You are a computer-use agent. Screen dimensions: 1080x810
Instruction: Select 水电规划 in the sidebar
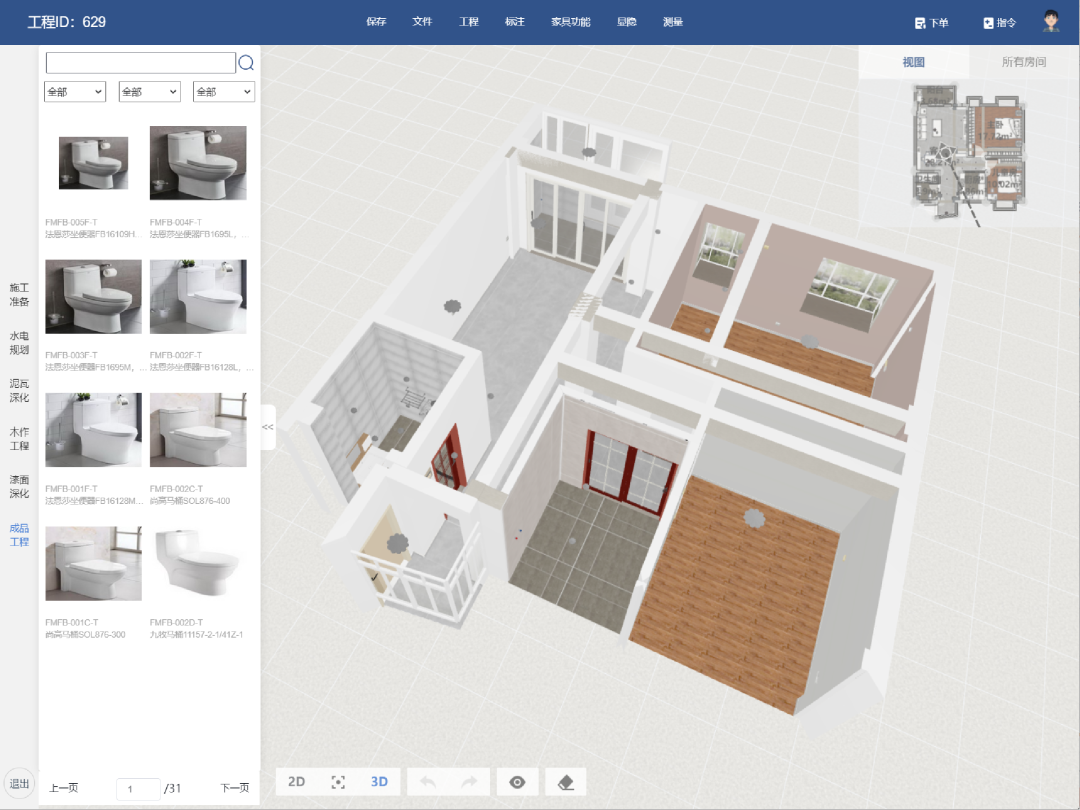coord(19,342)
